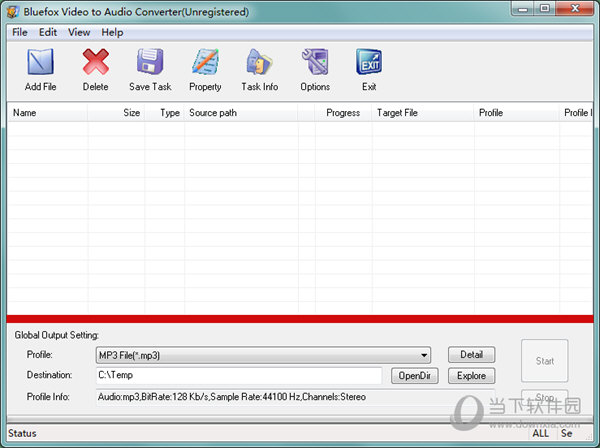The height and width of the screenshot is (448, 600).
Task: Close the Bluefox converter window
Action: point(575,9)
